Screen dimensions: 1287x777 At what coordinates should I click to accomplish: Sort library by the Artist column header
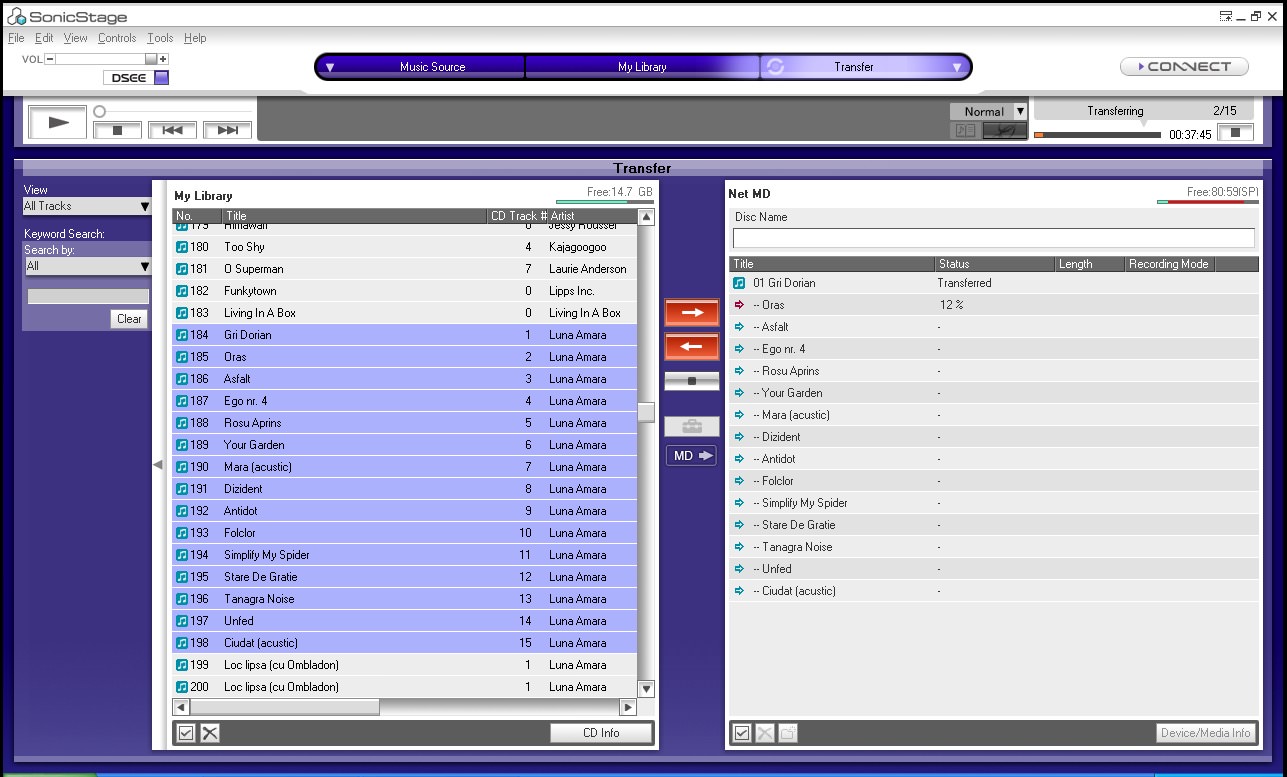point(592,216)
